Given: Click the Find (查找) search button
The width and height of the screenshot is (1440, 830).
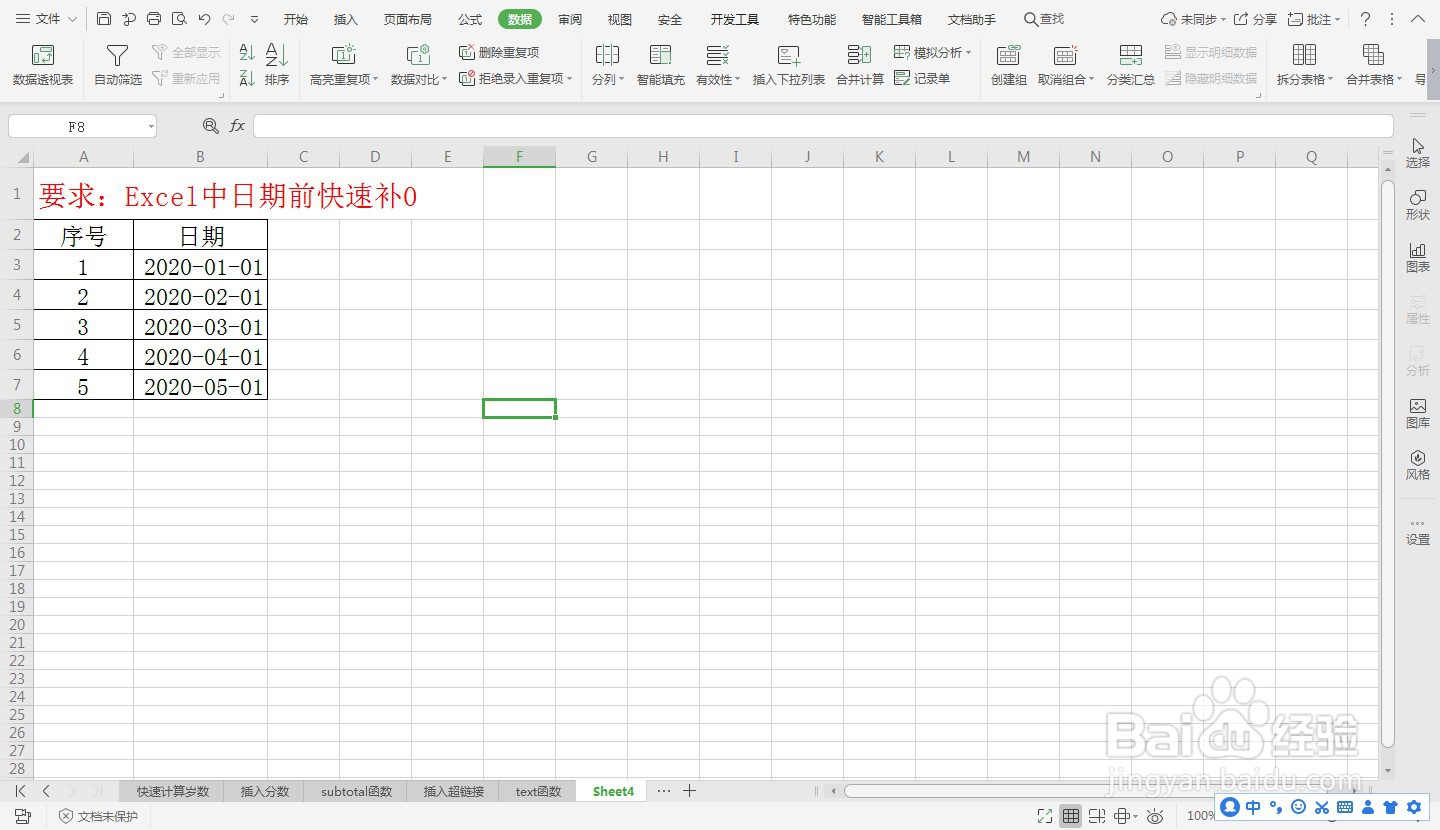Looking at the screenshot, I should [1044, 19].
